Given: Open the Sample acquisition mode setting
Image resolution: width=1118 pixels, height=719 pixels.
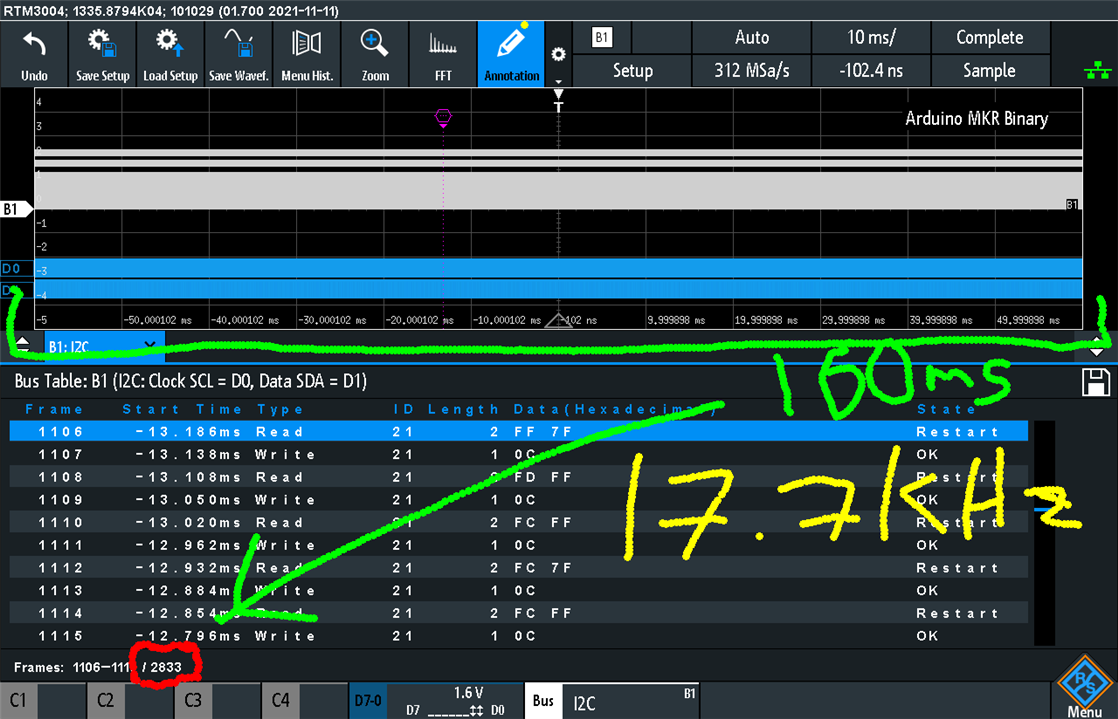Looking at the screenshot, I should pyautogui.click(x=990, y=70).
